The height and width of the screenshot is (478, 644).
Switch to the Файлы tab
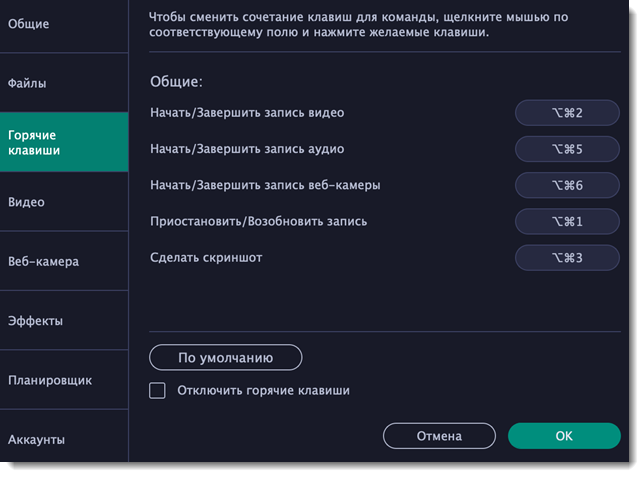[64, 83]
